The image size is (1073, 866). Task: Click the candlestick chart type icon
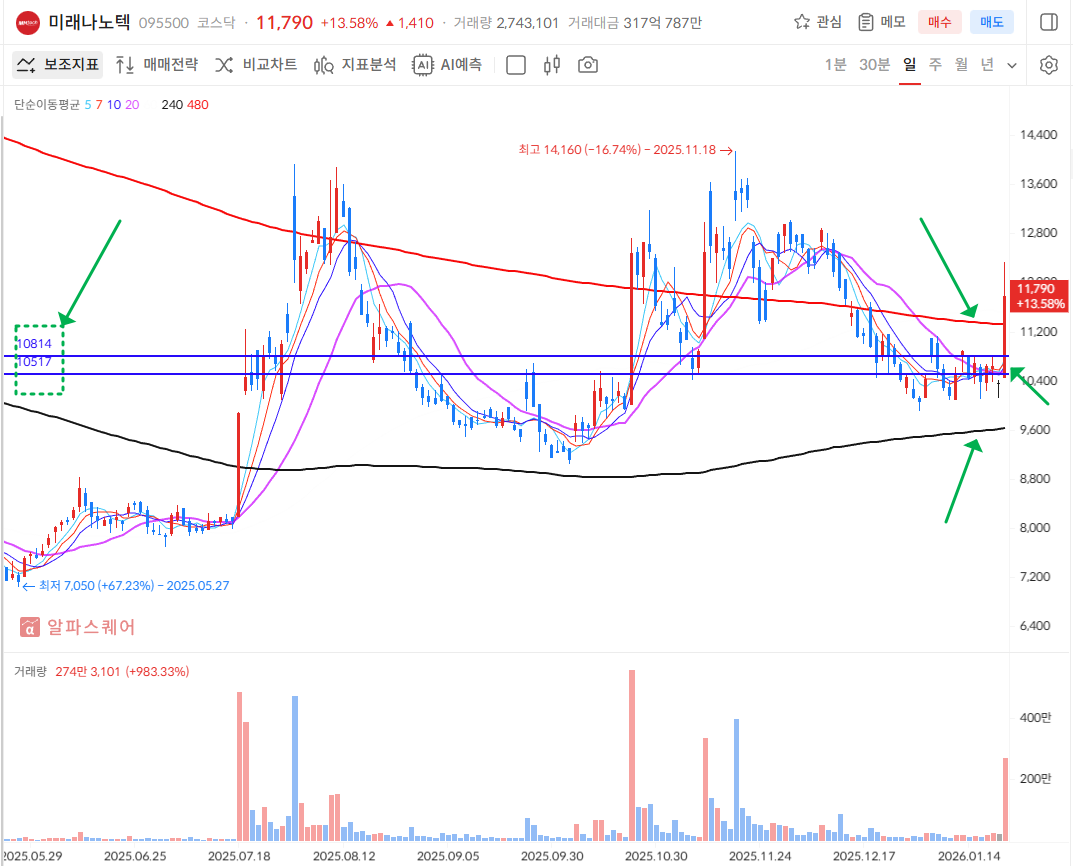point(551,65)
